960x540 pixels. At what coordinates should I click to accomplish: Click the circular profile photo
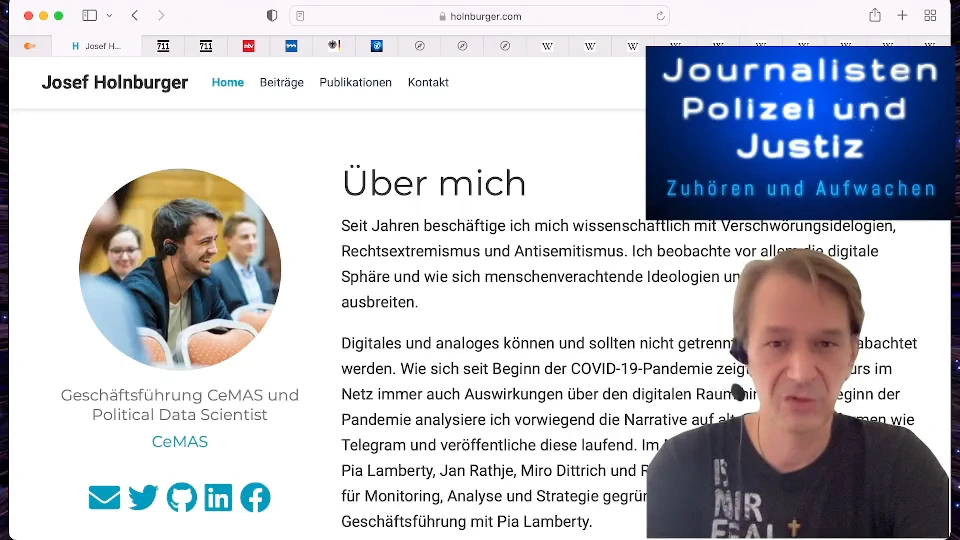click(180, 269)
